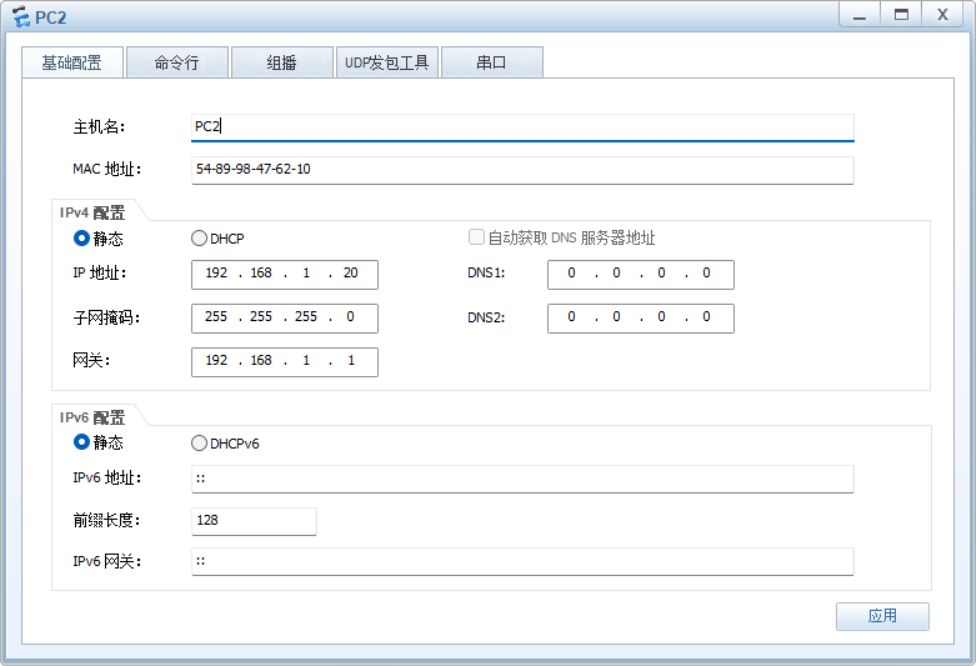Viewport: 976px width, 666px height.
Task: Click the 子网掩码 field 255.255.255.0
Action: [284, 318]
